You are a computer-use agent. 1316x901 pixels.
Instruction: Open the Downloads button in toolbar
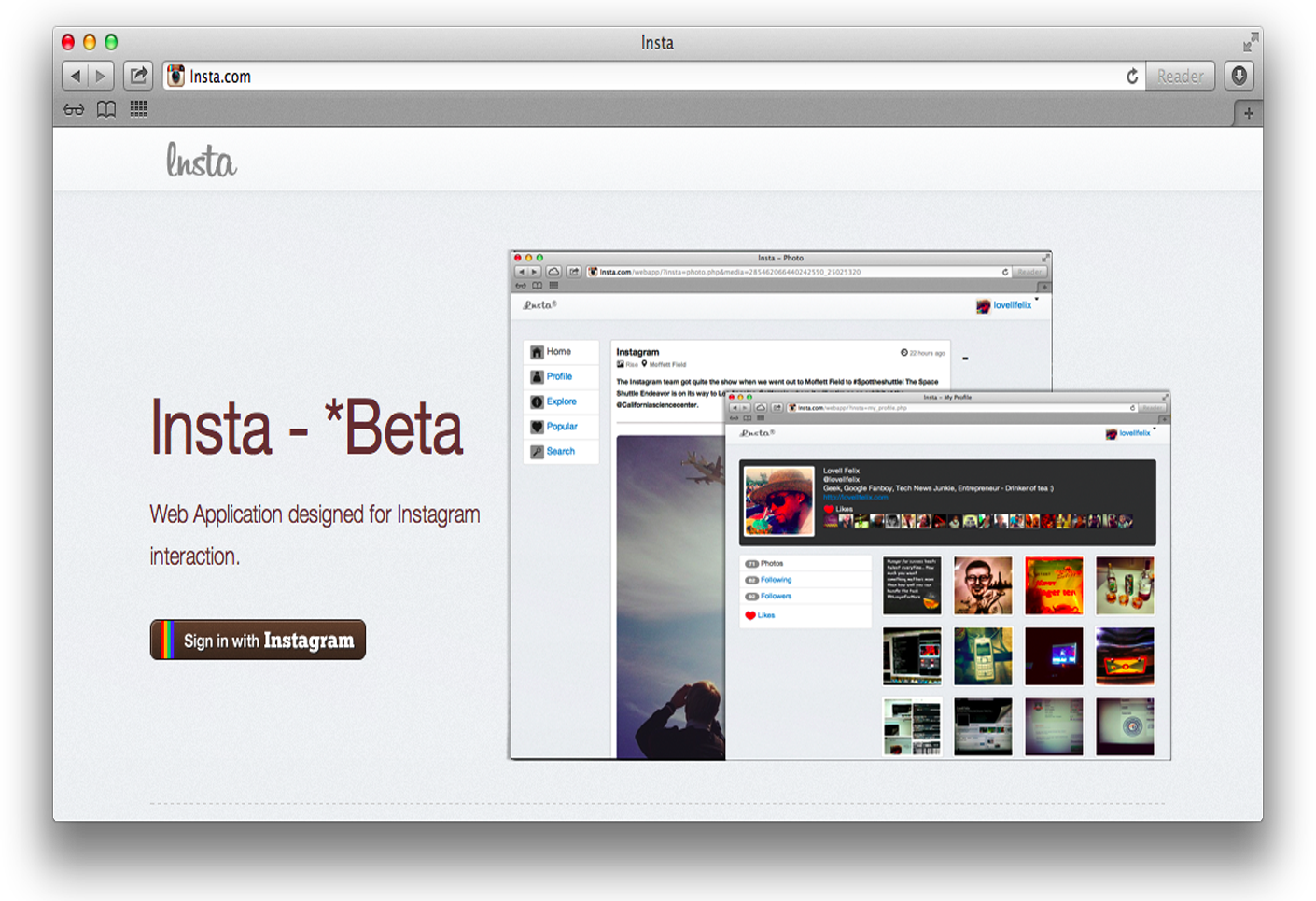click(1239, 76)
